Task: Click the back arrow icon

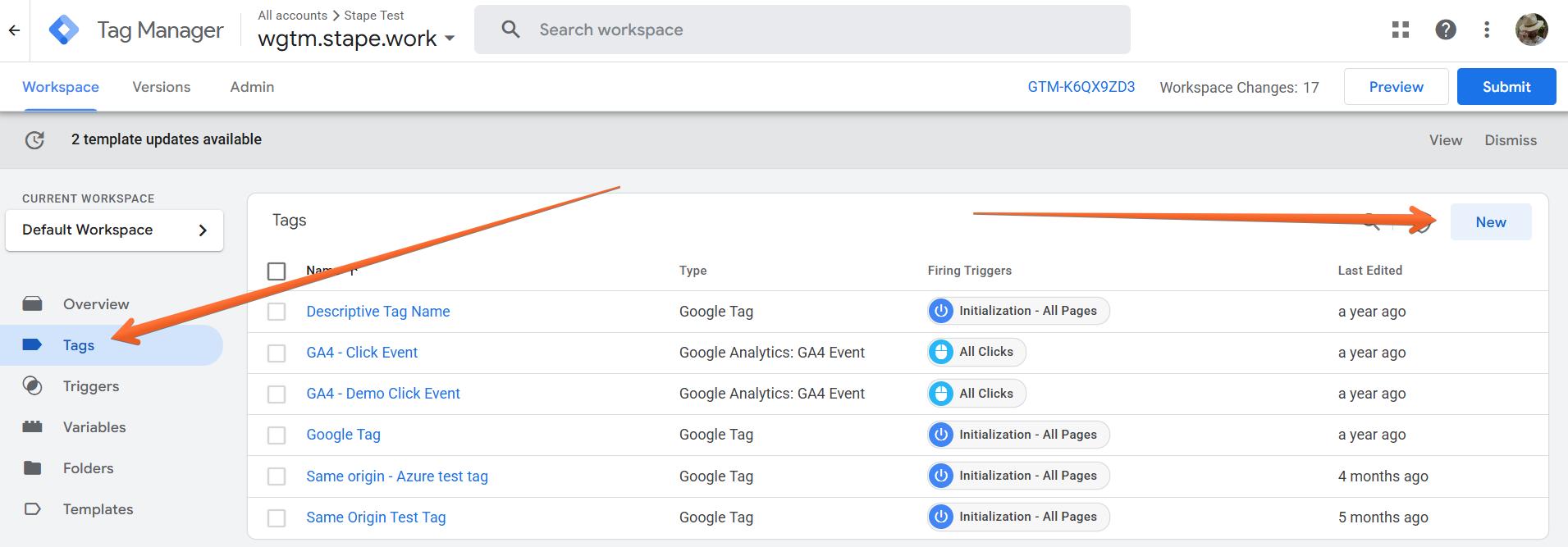Action: pyautogui.click(x=14, y=30)
